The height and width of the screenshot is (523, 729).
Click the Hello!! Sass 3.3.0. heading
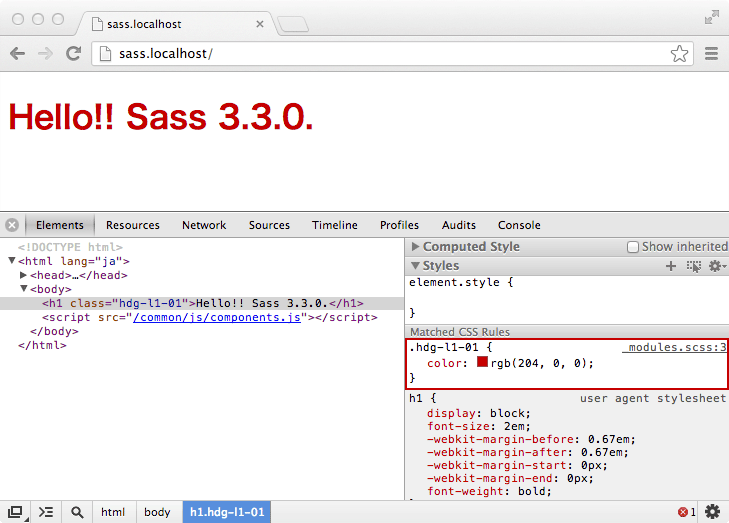click(161, 116)
